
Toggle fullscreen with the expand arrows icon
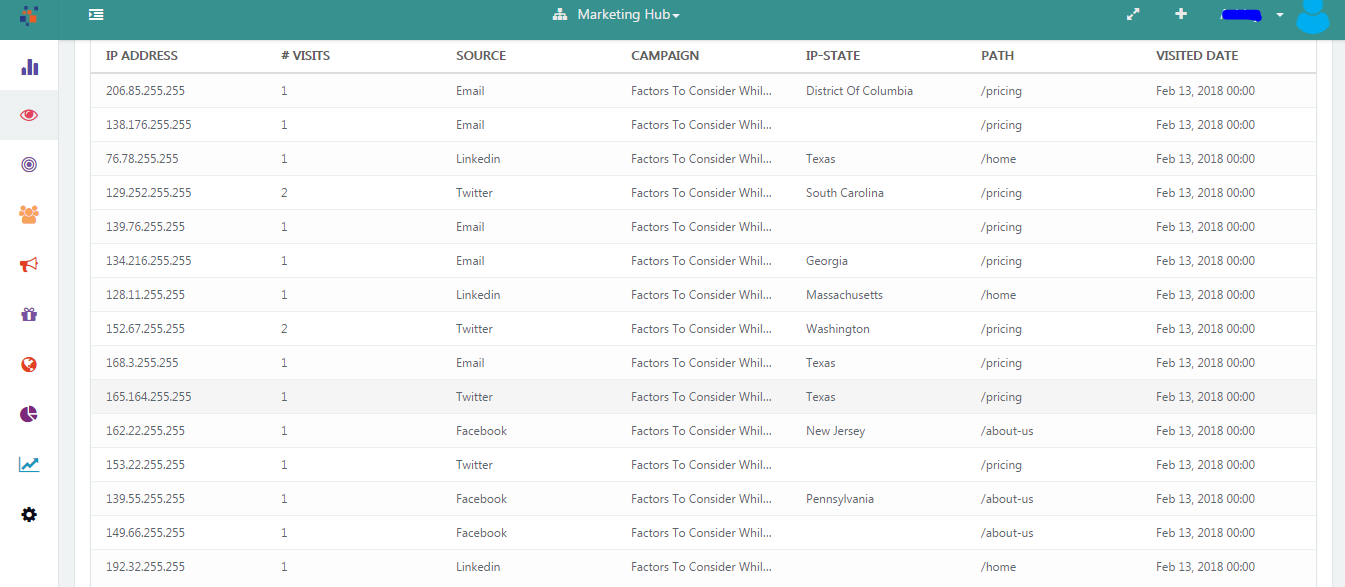(1133, 15)
